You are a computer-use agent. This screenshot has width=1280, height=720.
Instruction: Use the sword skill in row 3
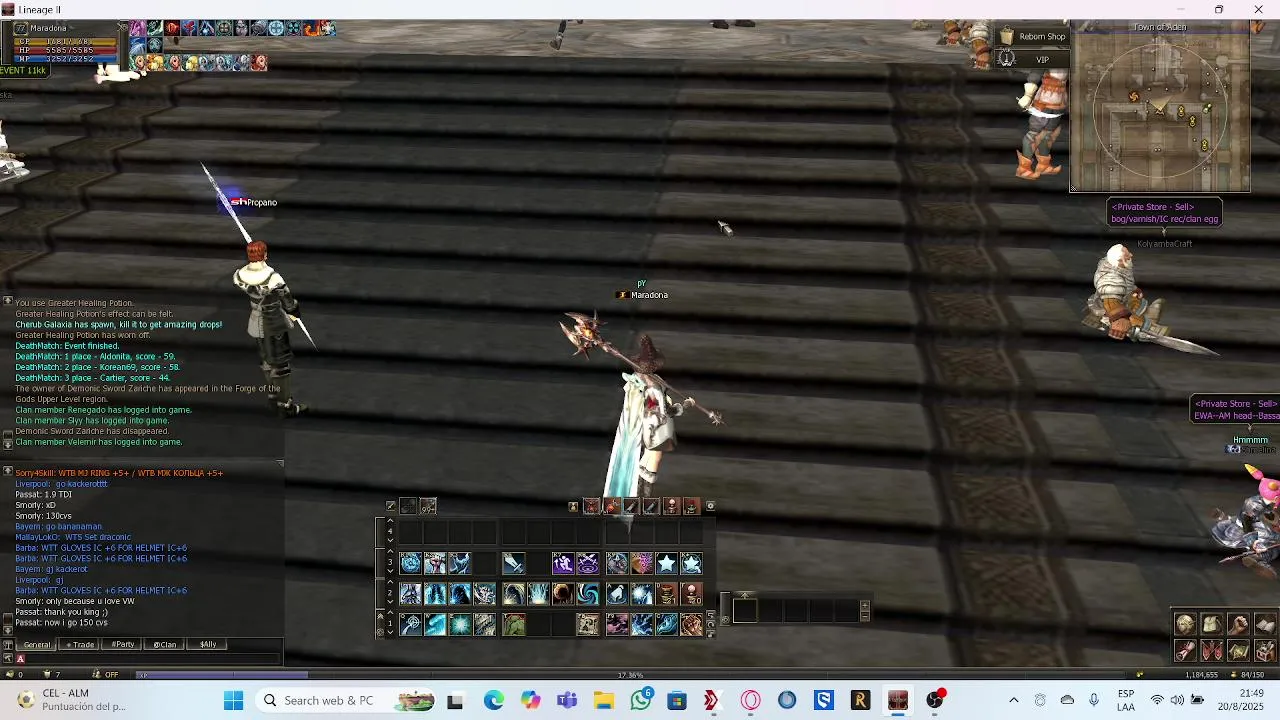click(x=514, y=563)
